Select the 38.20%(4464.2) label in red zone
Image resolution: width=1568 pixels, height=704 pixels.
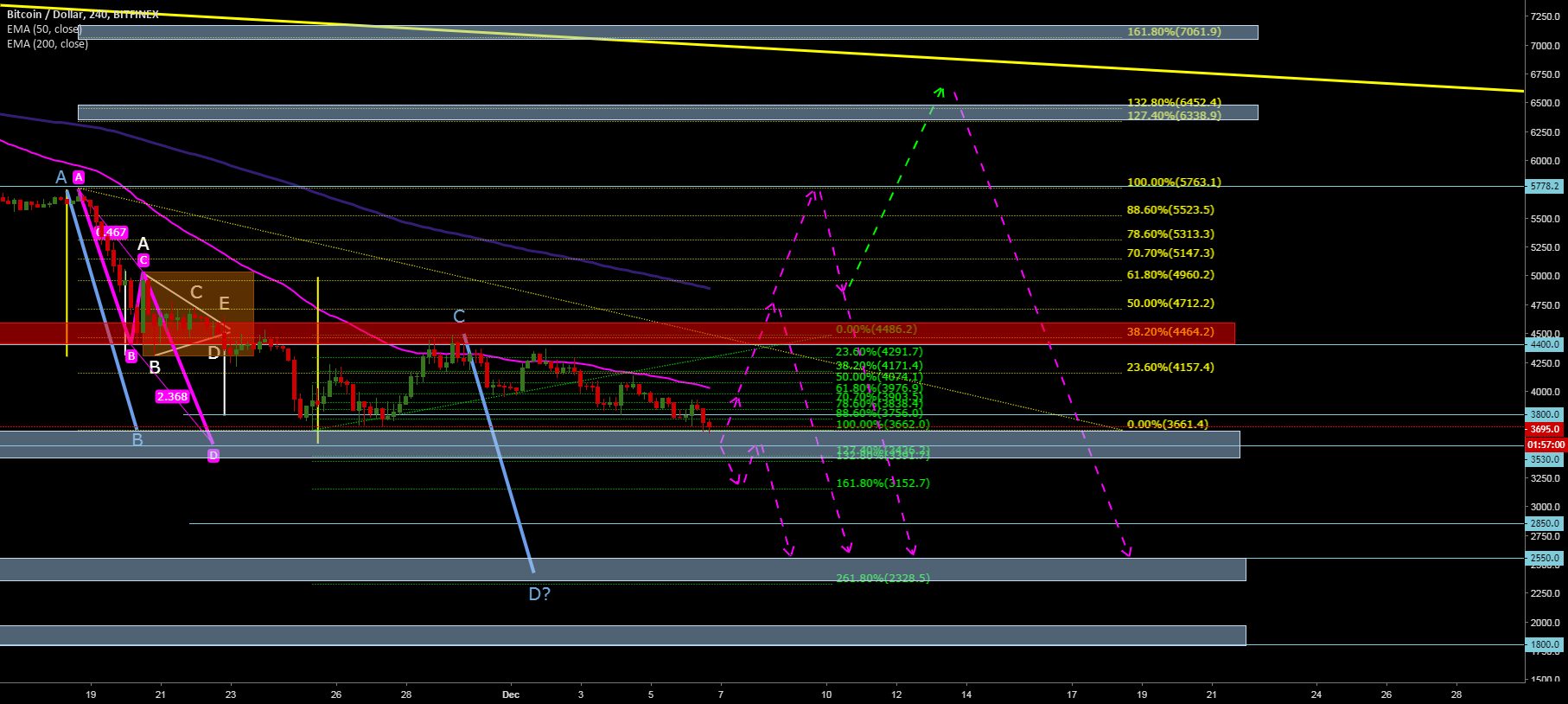point(1170,332)
